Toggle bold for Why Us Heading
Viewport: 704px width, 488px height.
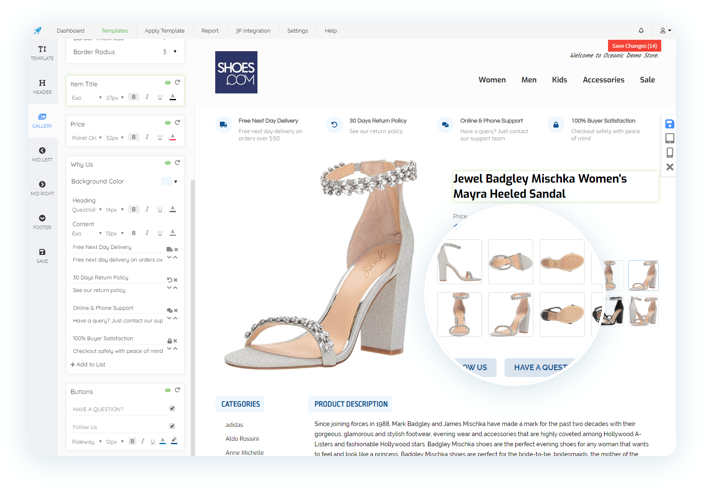[x=133, y=209]
